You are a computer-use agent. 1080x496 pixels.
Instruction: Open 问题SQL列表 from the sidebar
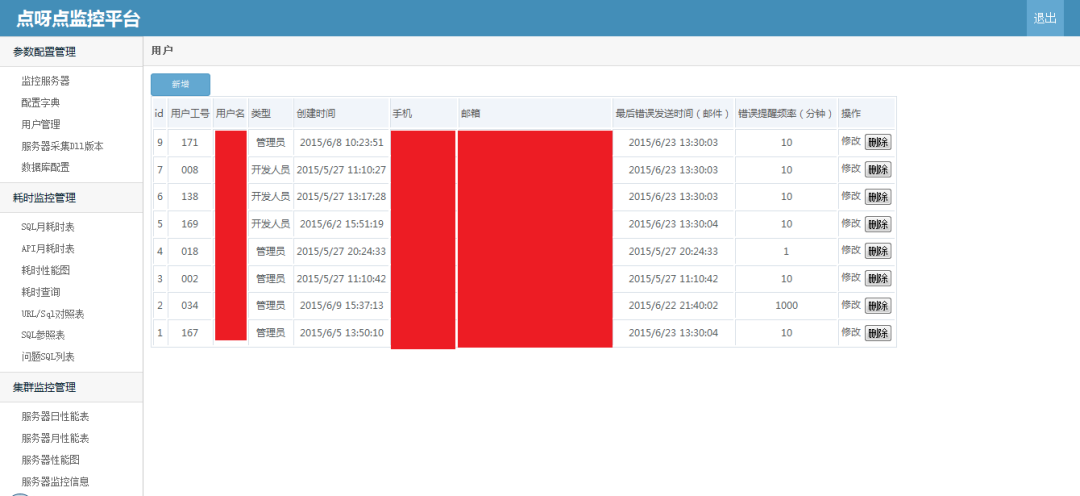click(x=48, y=357)
